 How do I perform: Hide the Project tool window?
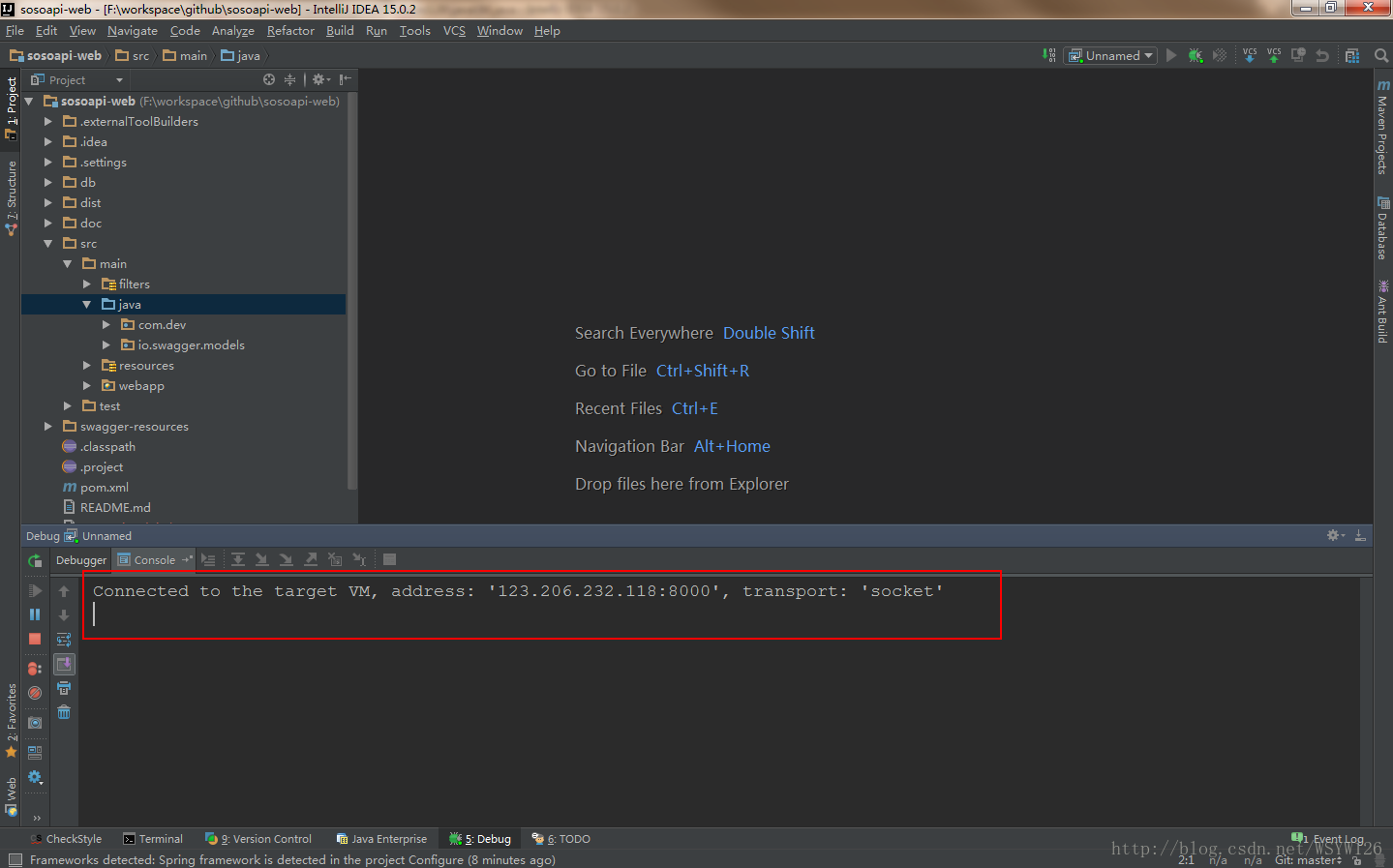pos(346,79)
